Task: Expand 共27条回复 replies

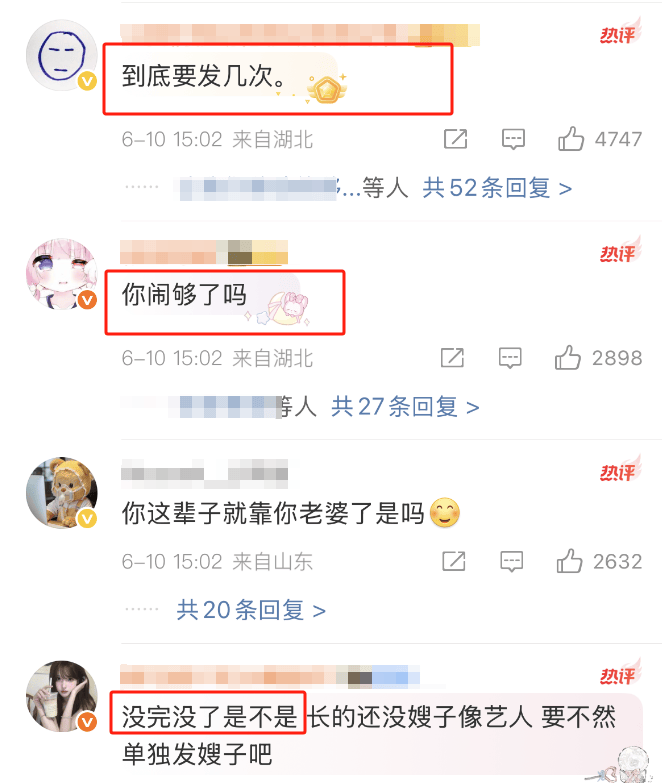Action: [x=405, y=406]
